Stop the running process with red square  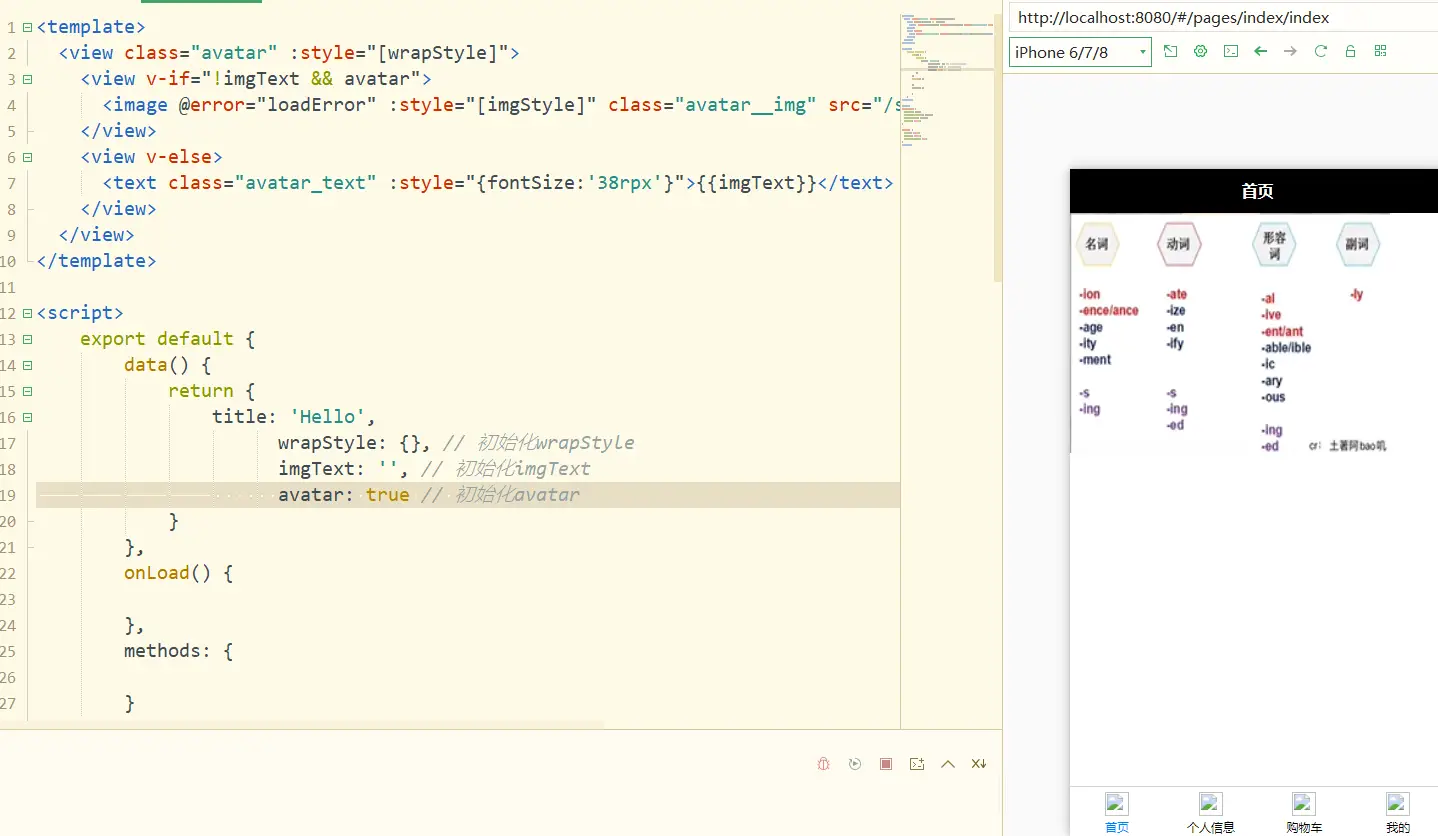[x=885, y=764]
